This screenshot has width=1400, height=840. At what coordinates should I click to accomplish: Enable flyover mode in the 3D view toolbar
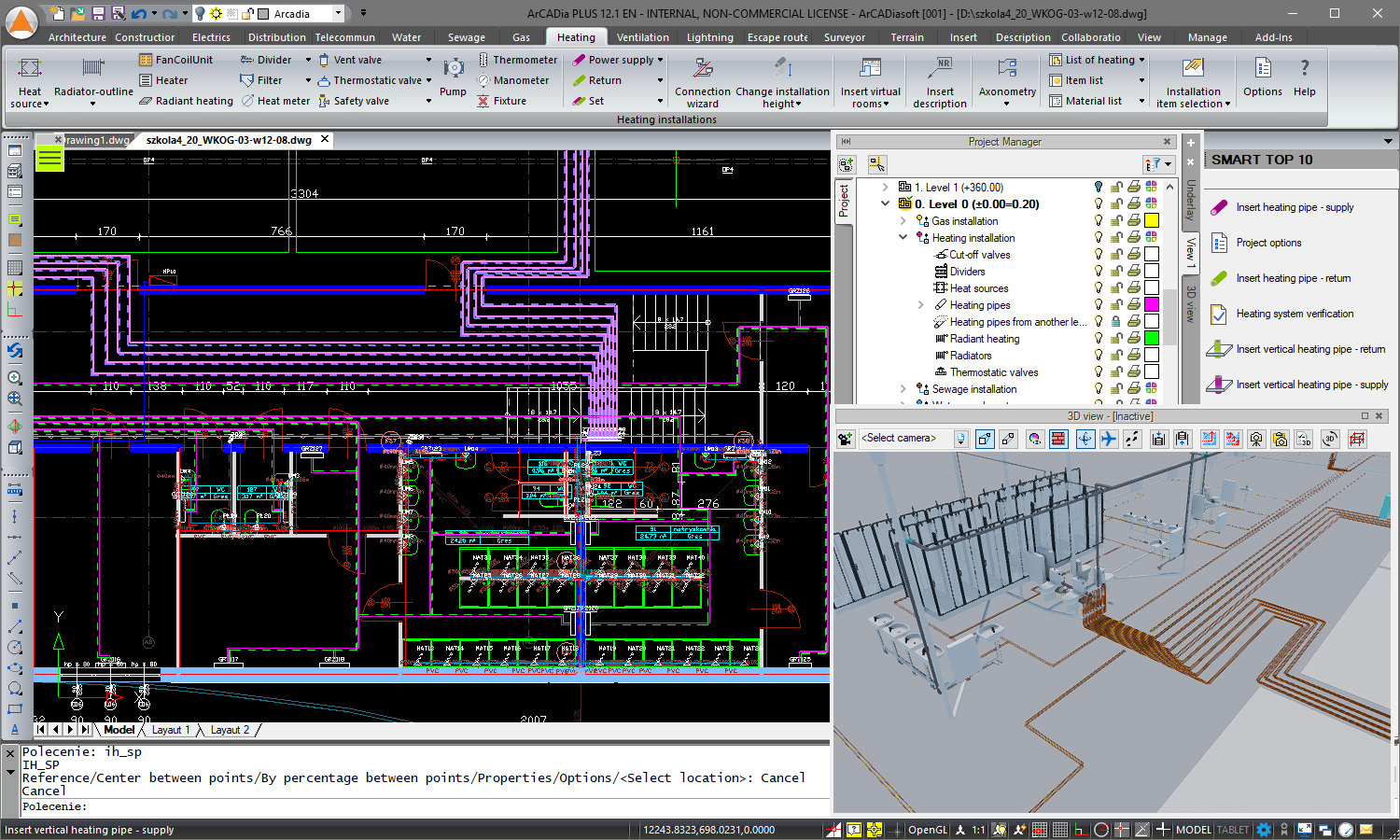pyautogui.click(x=1109, y=439)
